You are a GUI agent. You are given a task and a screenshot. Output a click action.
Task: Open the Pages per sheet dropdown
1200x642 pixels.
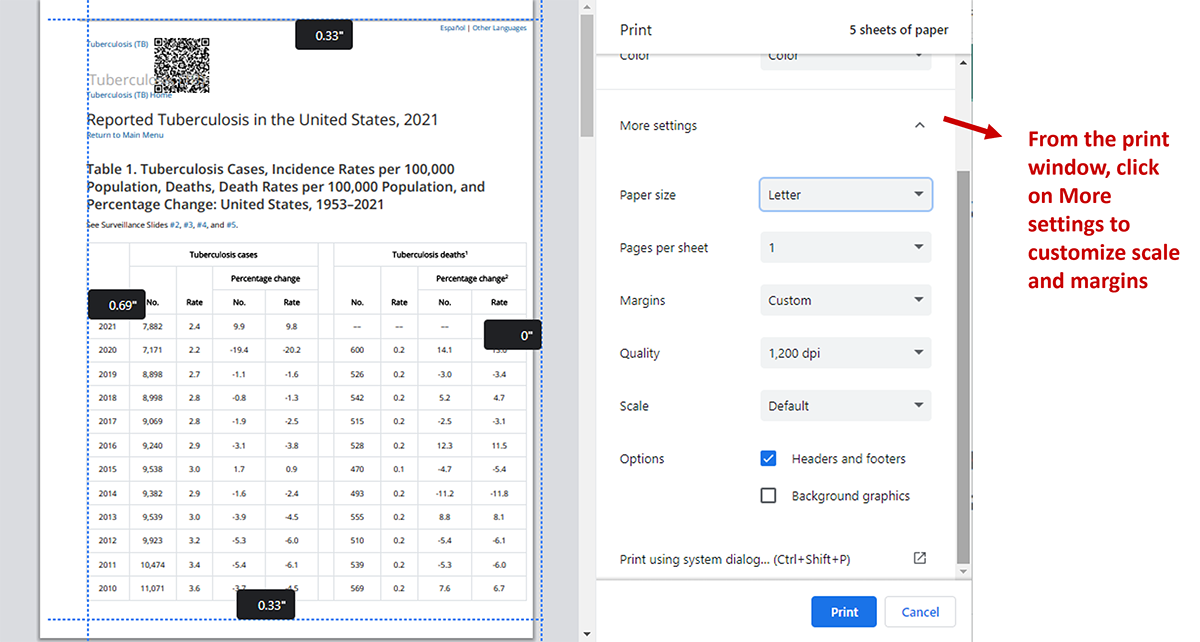point(845,247)
